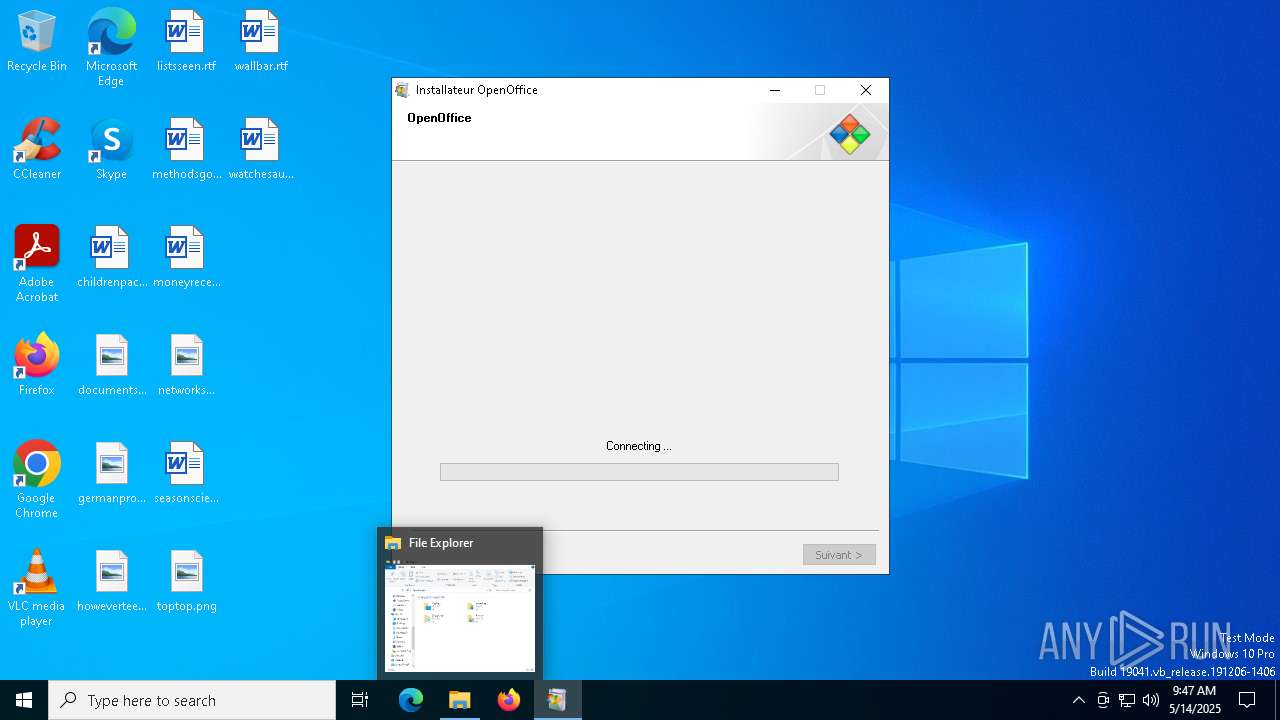This screenshot has height=720, width=1280.
Task: Click the Connecting progress bar
Action: [639, 472]
